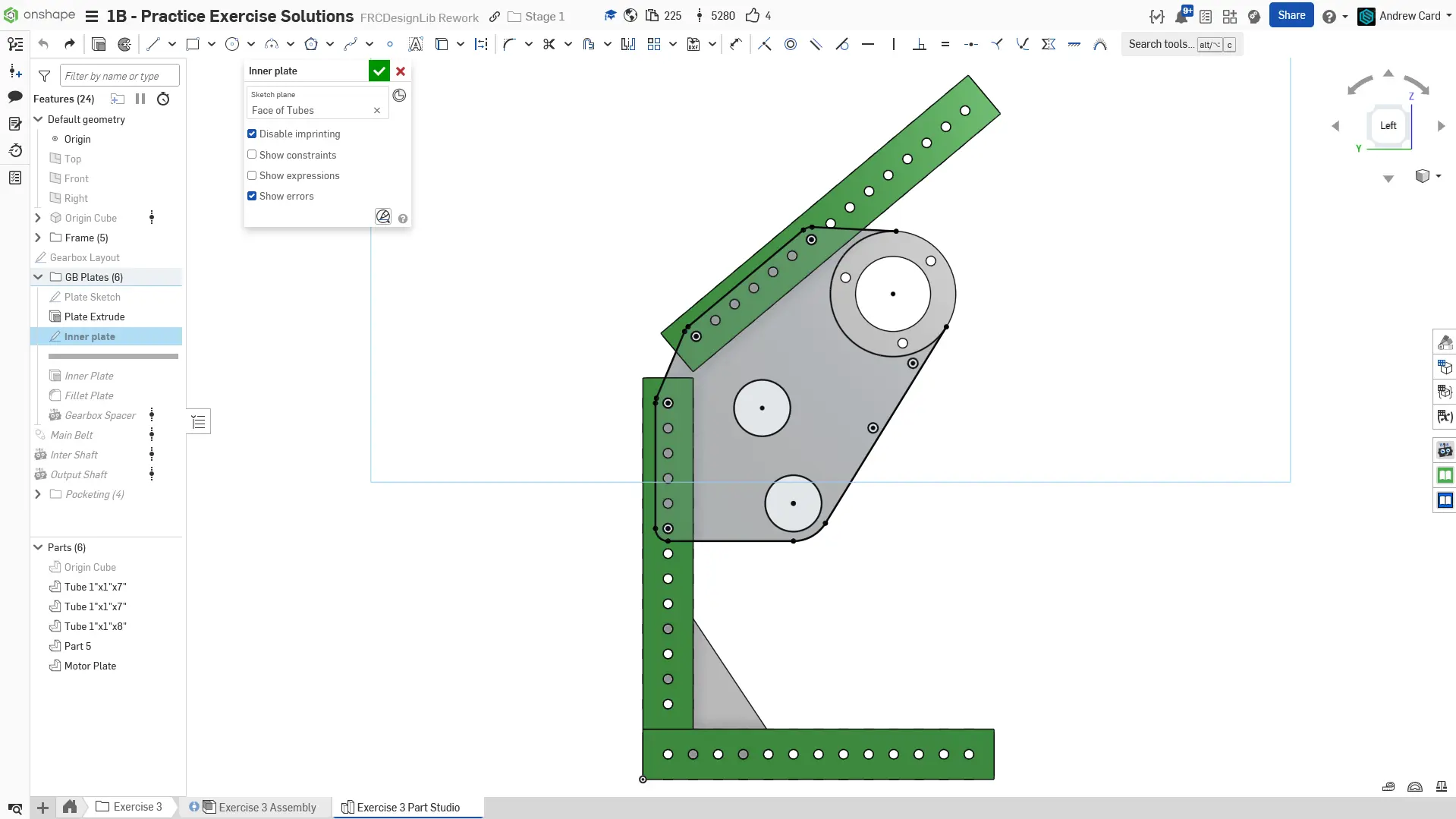Click the blue Share button
1456x819 pixels.
(1291, 15)
